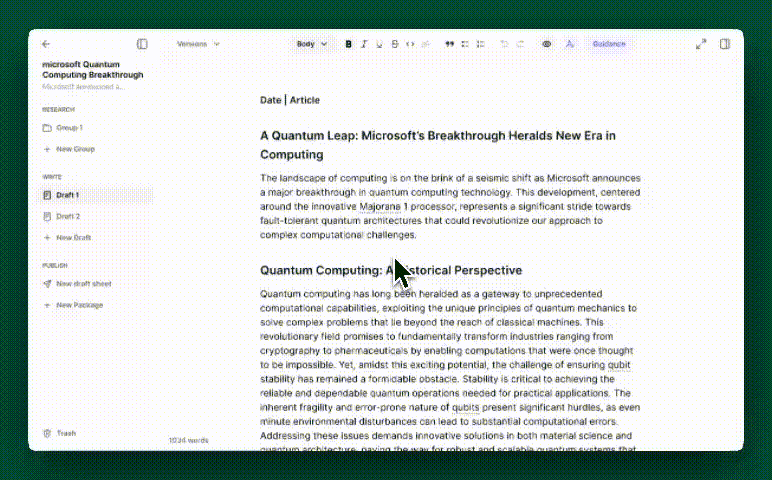Open the Guidance panel
The width and height of the screenshot is (772, 480).
pyautogui.click(x=609, y=44)
